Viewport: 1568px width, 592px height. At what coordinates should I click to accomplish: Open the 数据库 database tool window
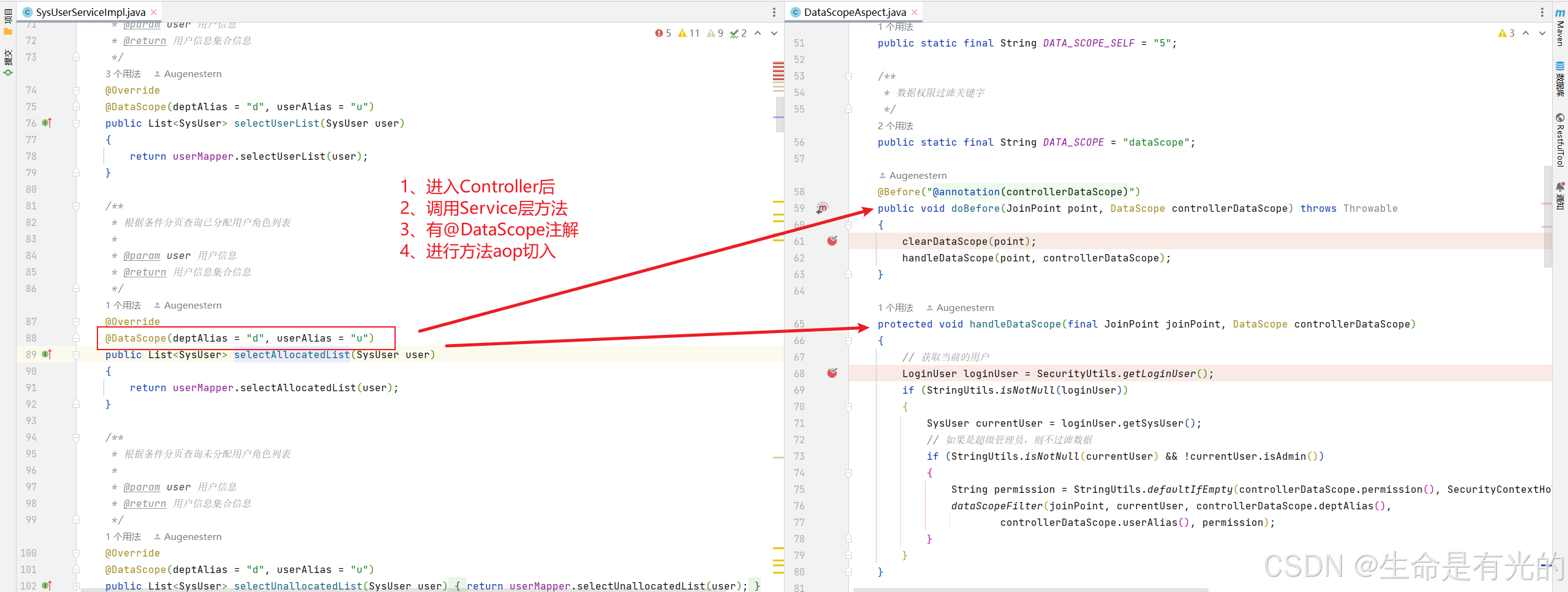pos(1560,79)
